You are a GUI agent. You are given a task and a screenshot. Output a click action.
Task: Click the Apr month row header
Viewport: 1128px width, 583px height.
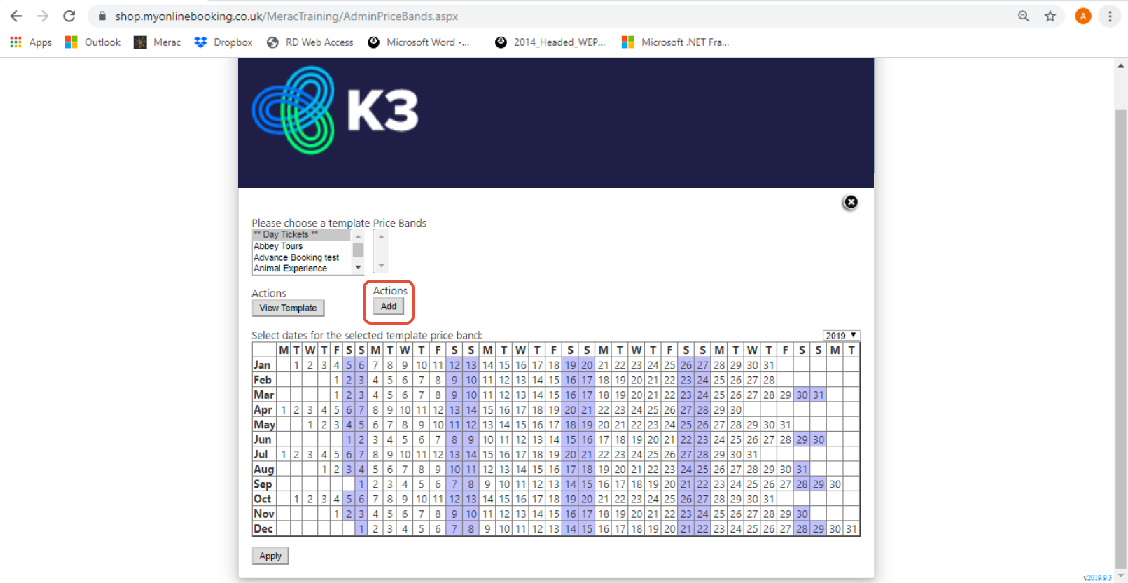(264, 410)
